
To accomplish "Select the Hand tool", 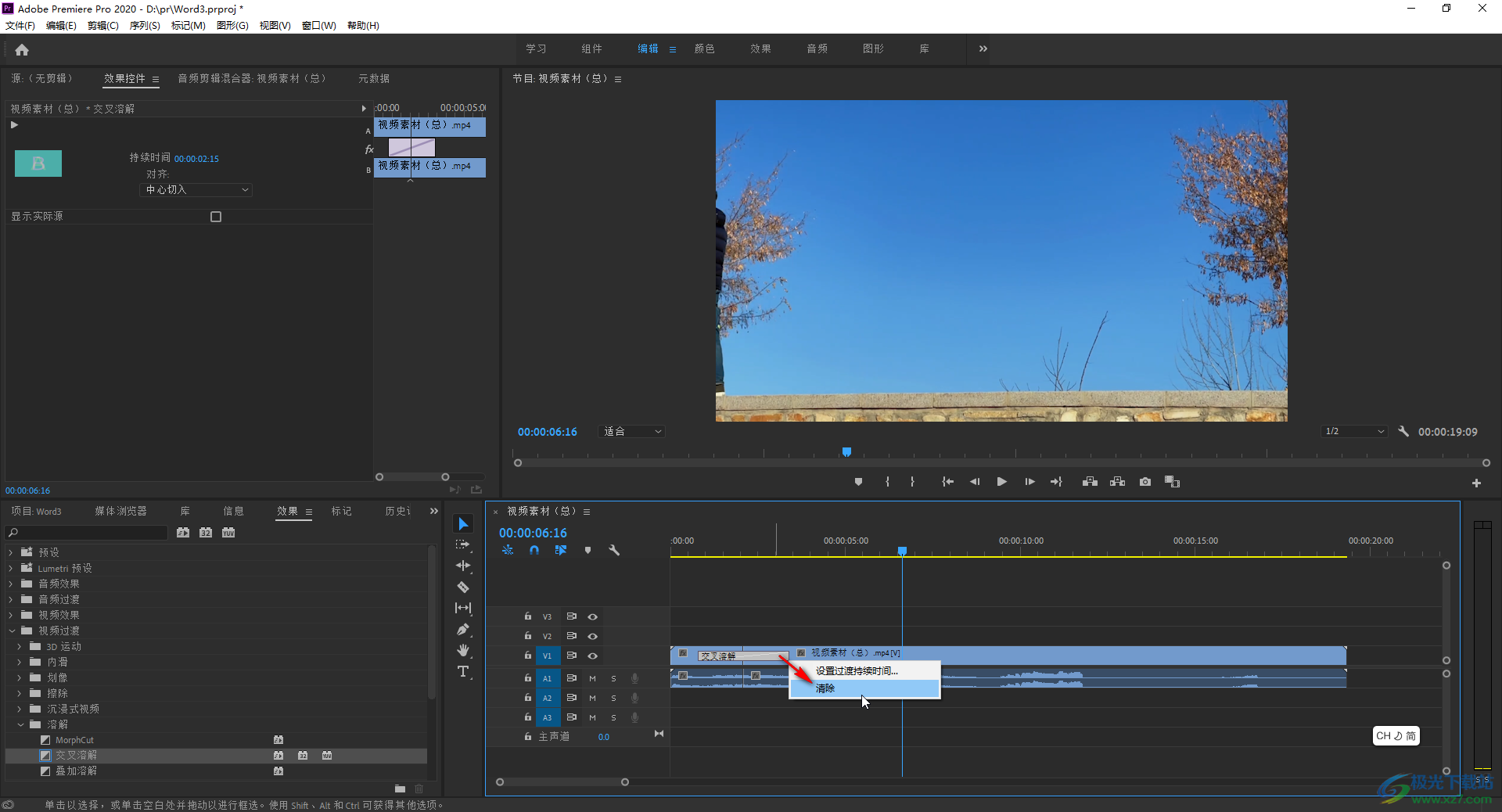I will click(463, 651).
